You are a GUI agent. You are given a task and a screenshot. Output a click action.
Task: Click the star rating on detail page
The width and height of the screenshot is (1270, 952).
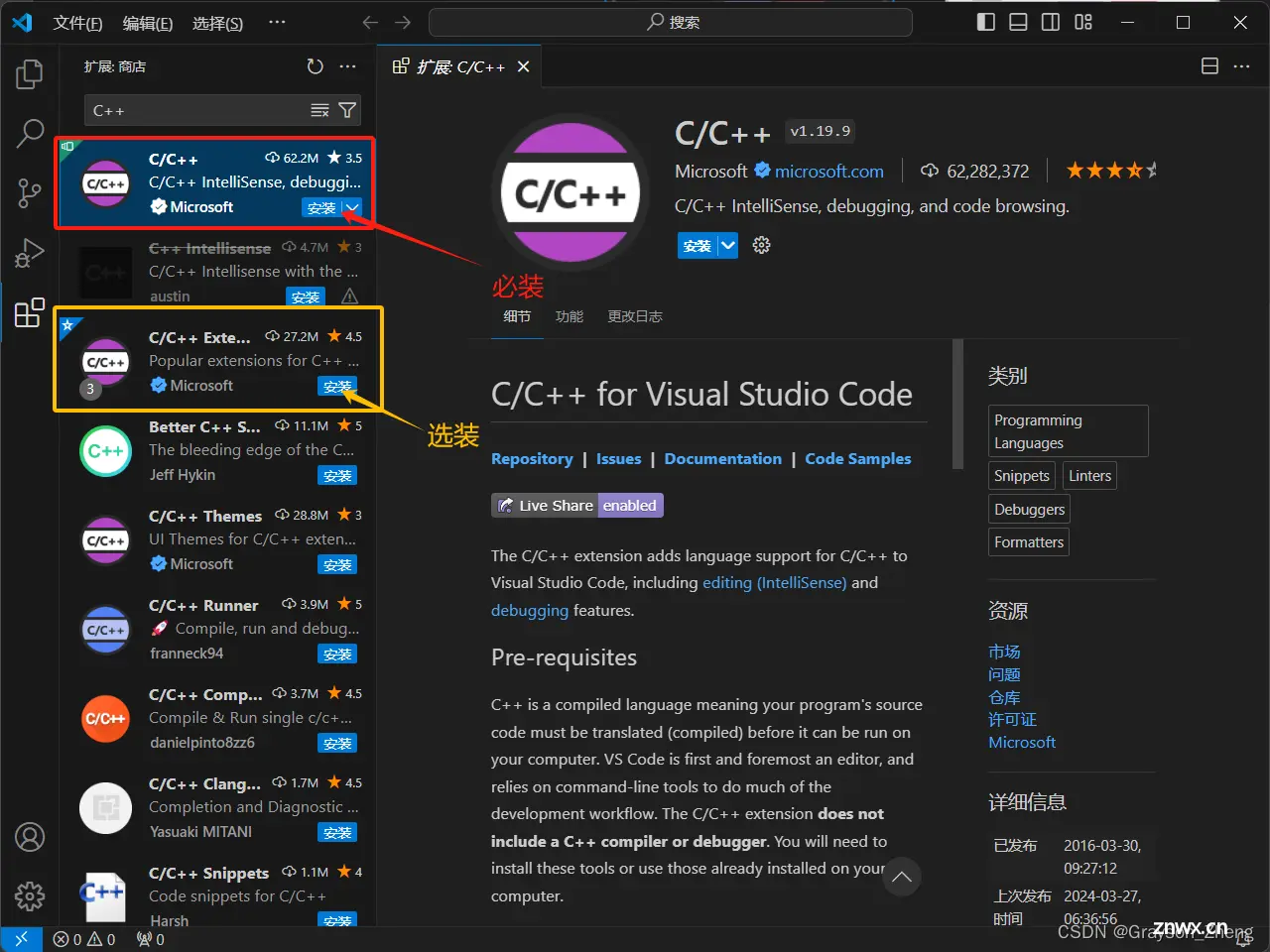pos(1111,171)
